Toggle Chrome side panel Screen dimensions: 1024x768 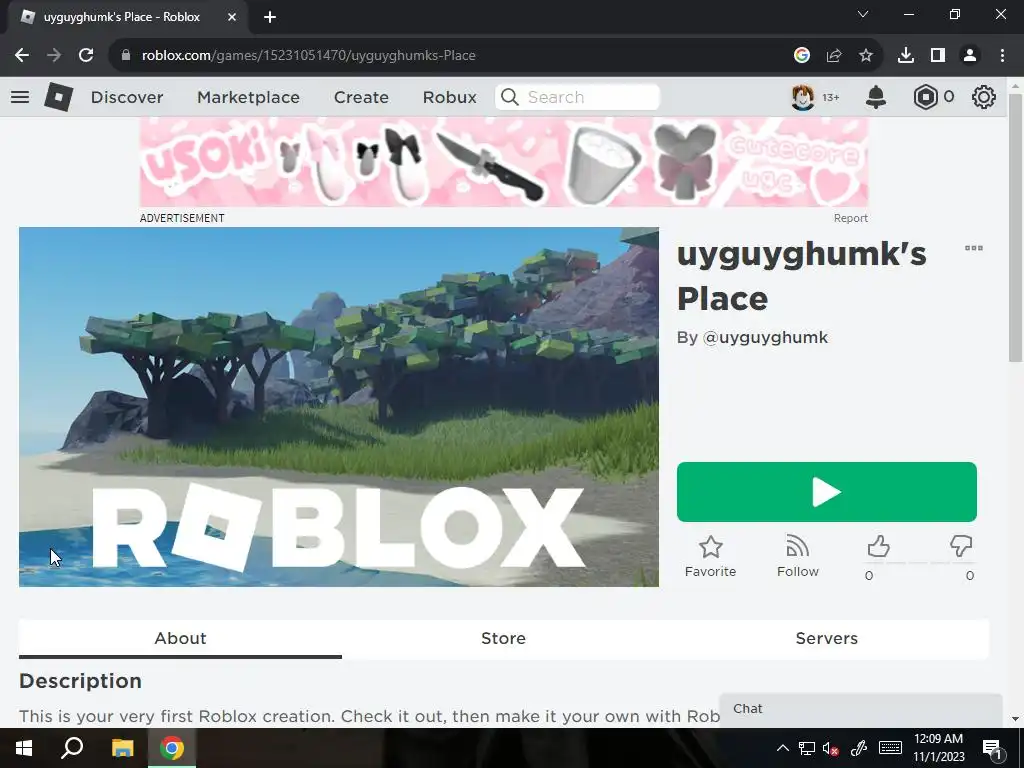(x=938, y=56)
